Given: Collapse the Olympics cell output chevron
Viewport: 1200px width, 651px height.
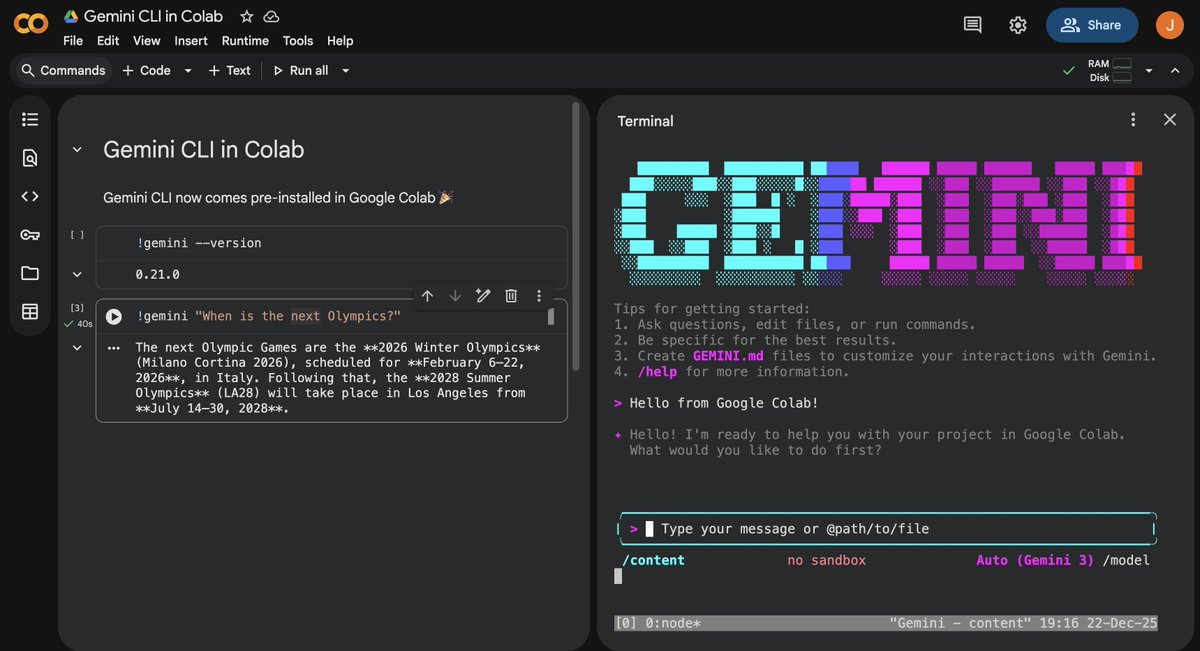Looking at the screenshot, I should point(77,348).
